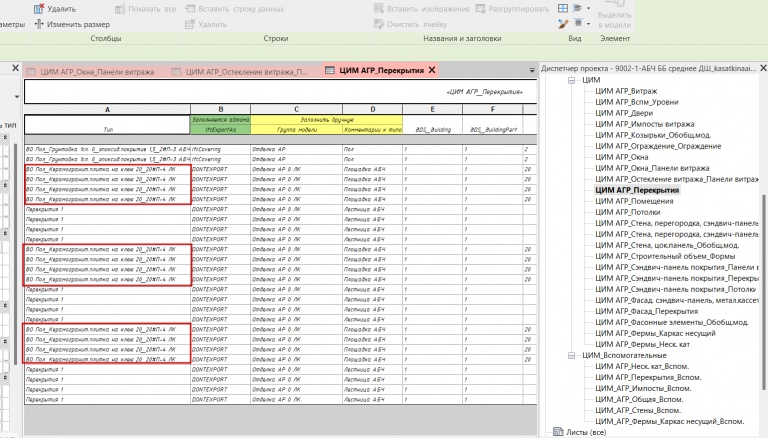The image size is (768, 438).
Task: Open ЦИМ АГР_Двери schedule
Action: coord(624,113)
